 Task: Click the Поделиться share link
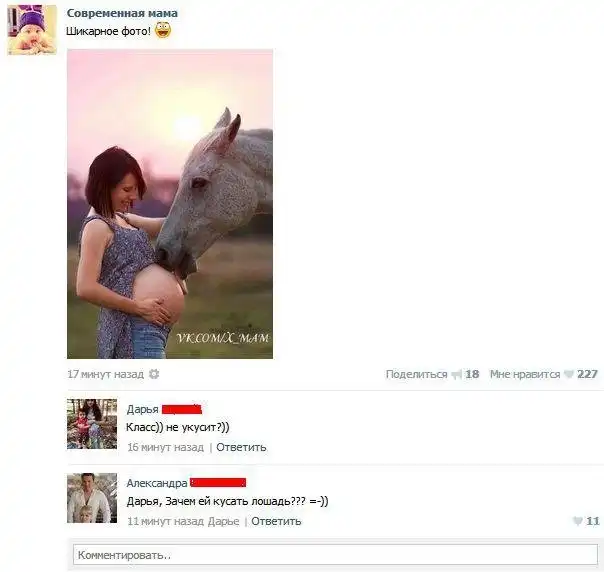click(416, 374)
